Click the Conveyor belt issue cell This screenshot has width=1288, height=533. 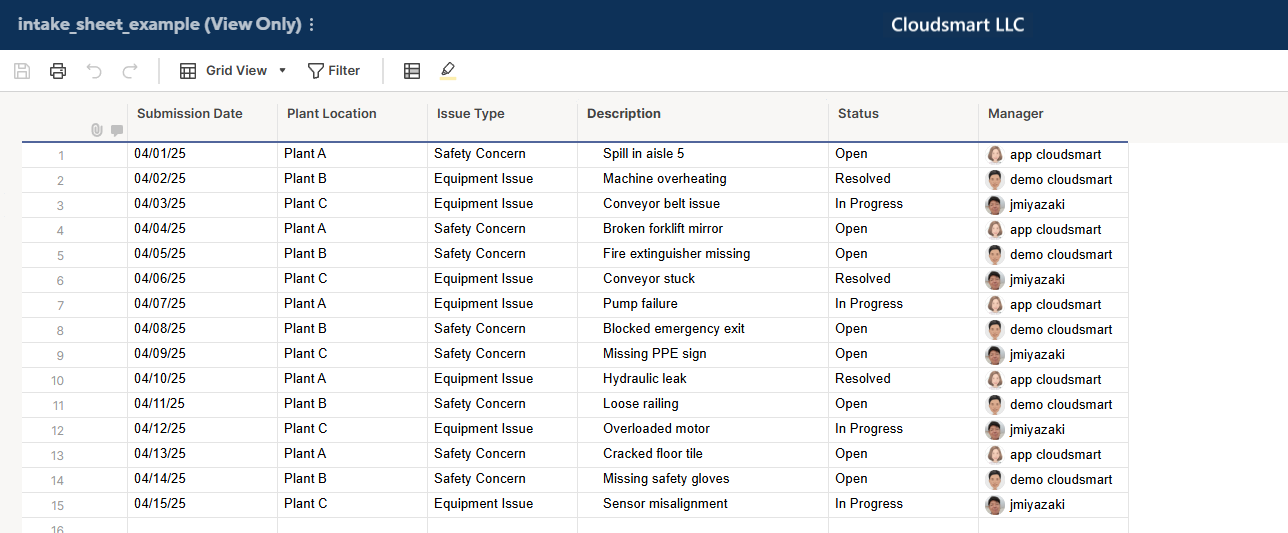pos(703,204)
